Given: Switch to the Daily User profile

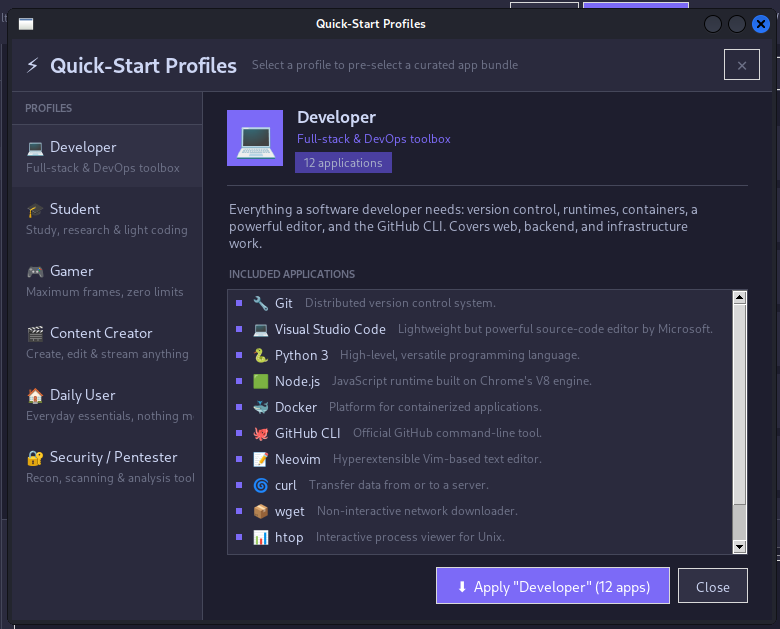Looking at the screenshot, I should (107, 404).
